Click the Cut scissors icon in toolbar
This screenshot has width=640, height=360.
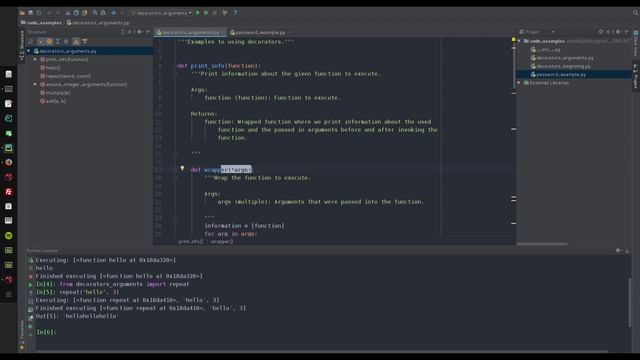coord(68,13)
